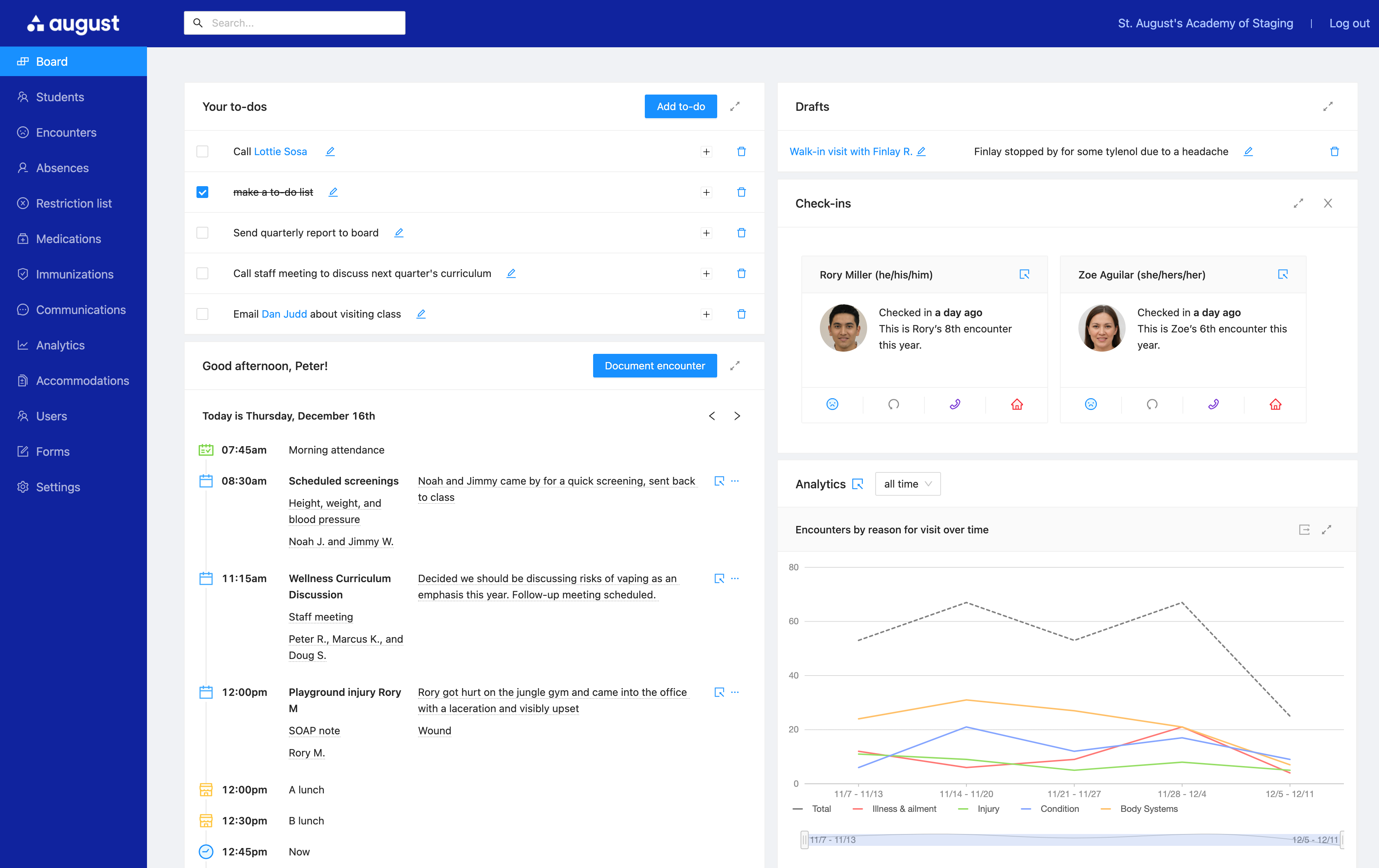
Task: Click the Document encounter button
Action: (654, 366)
